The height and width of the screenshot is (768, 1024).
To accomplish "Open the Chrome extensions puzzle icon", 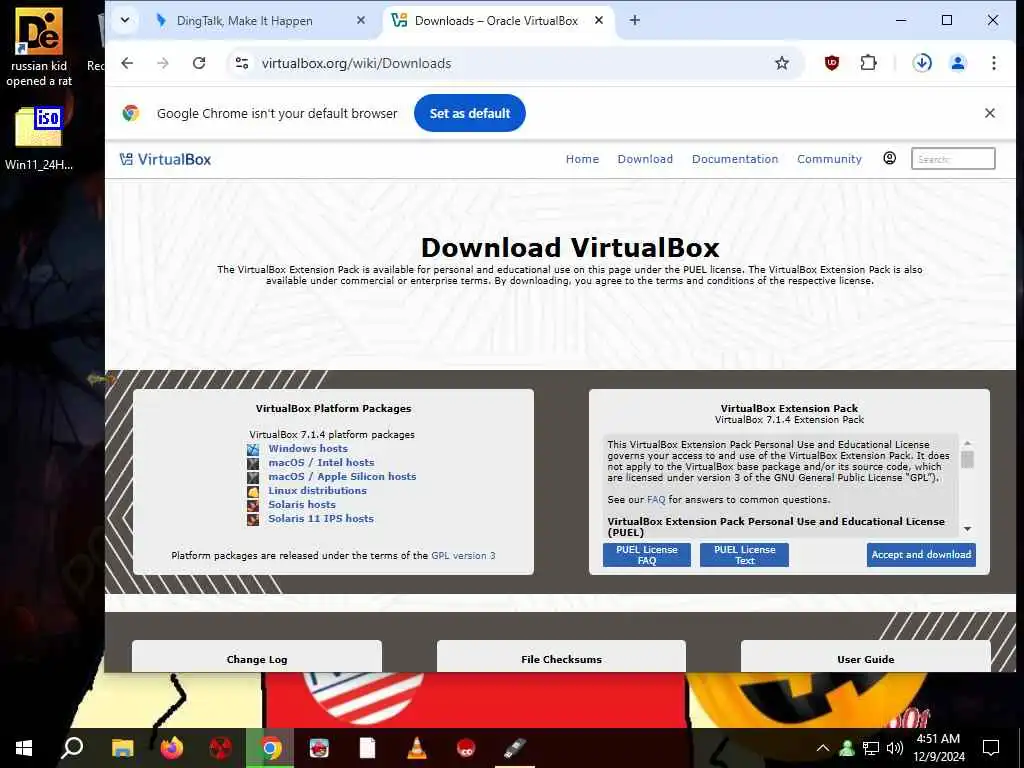I will [x=868, y=63].
